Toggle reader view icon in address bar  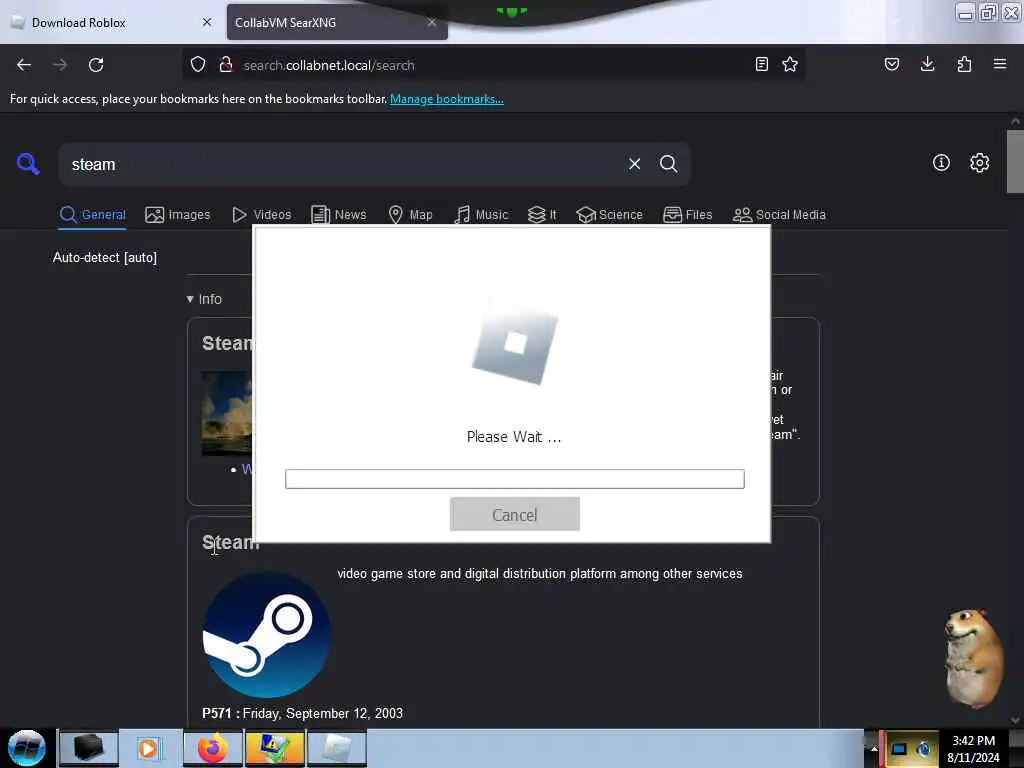point(761,64)
